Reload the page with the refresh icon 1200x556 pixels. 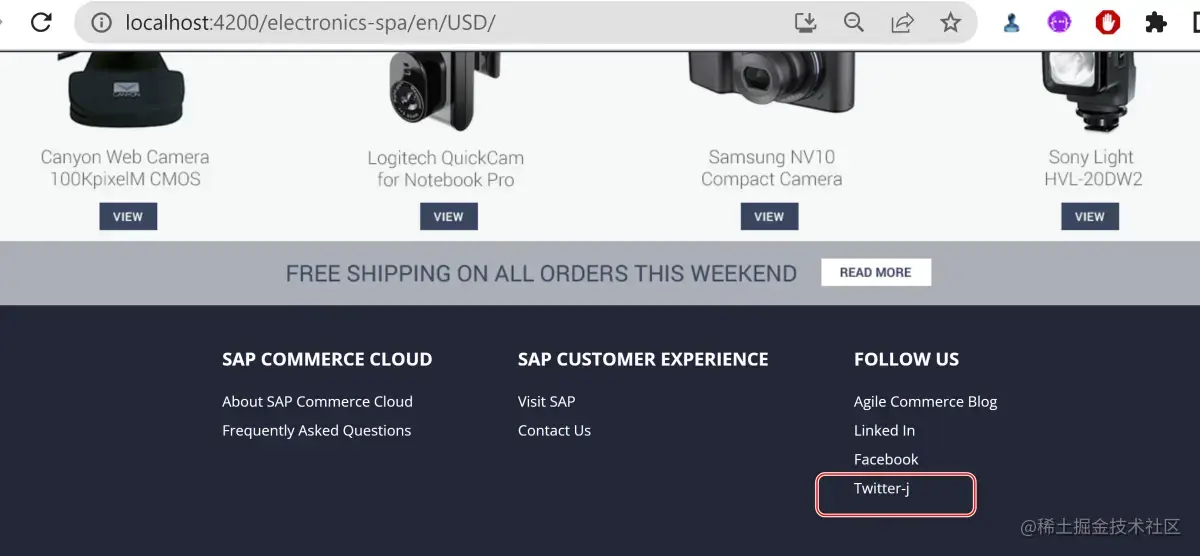coord(42,22)
